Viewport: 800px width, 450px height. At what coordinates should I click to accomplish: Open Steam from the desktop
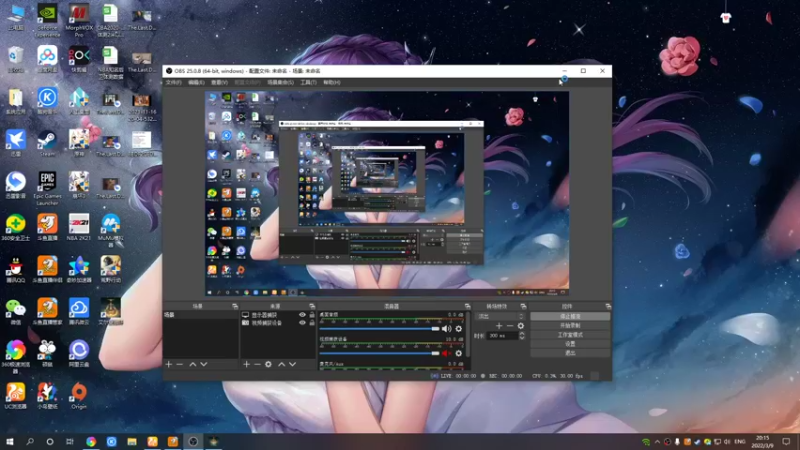click(47, 143)
